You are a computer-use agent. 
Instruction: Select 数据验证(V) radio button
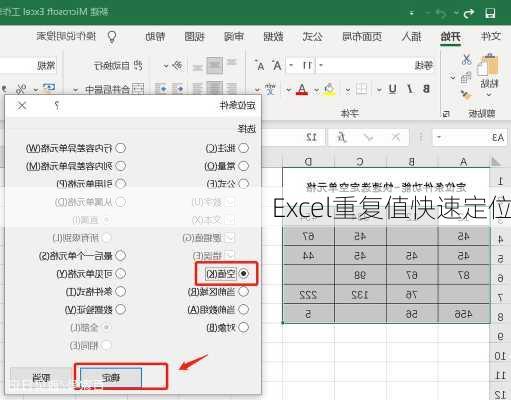(120, 309)
